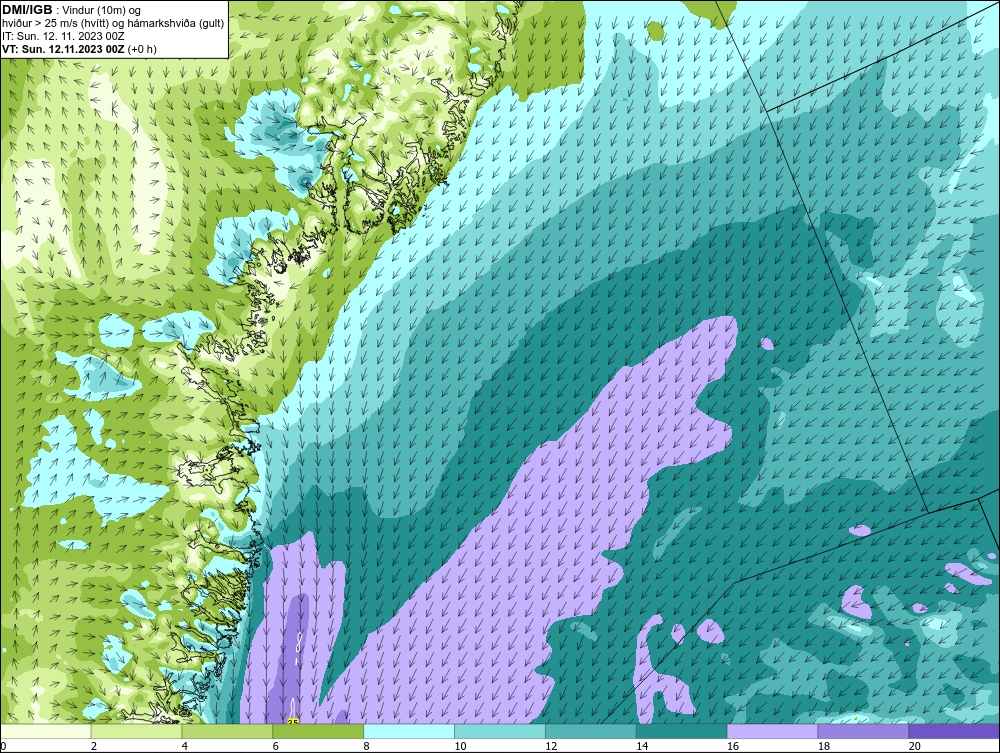1000x753 pixels.
Task: Click the 'hviður > 25 m/s' legend line
Action: (114, 24)
